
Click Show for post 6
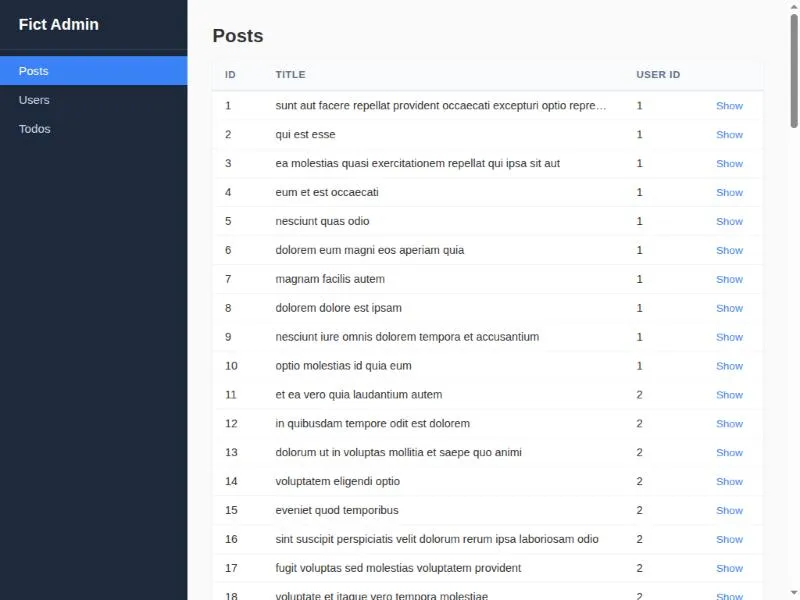[729, 250]
